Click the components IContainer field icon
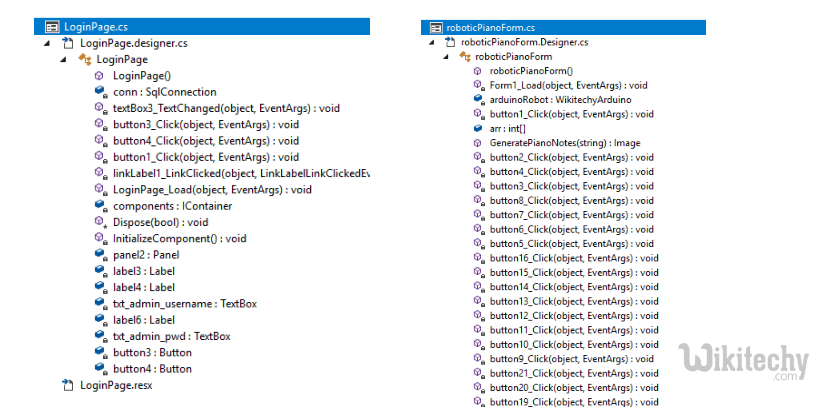825x418 pixels. tap(100, 206)
